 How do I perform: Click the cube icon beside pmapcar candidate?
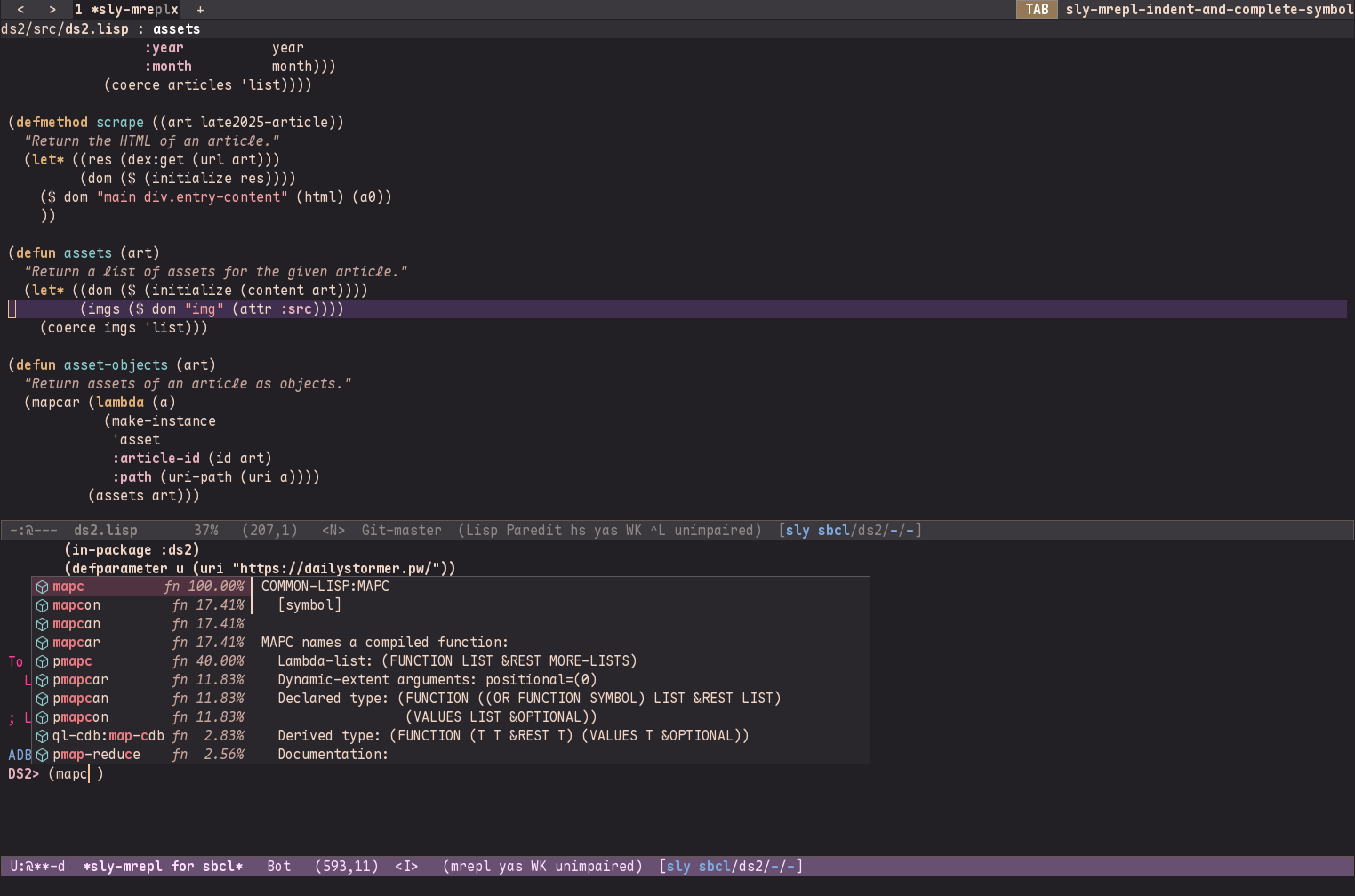42,680
